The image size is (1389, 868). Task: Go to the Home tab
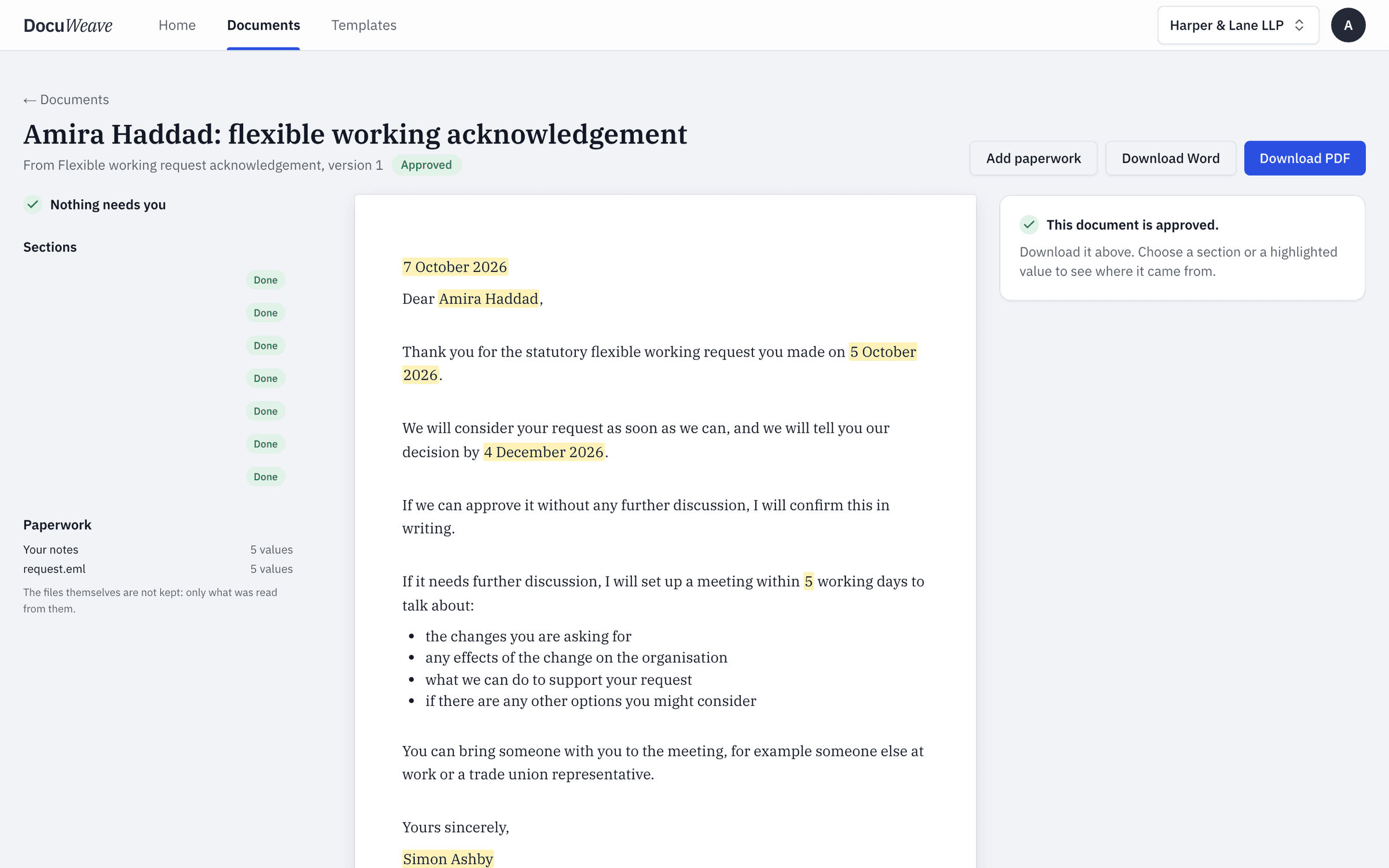point(177,25)
